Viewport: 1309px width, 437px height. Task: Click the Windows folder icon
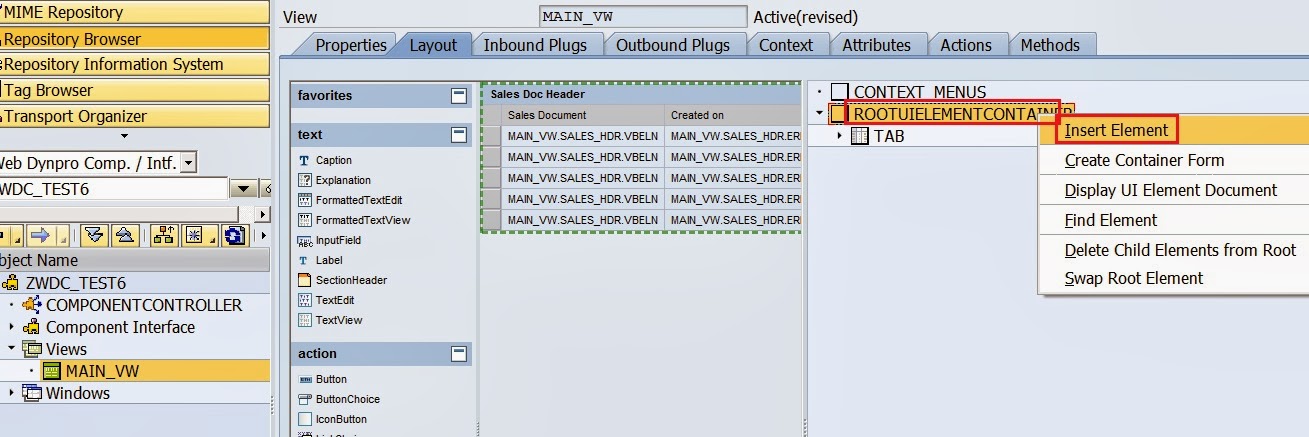[32, 393]
